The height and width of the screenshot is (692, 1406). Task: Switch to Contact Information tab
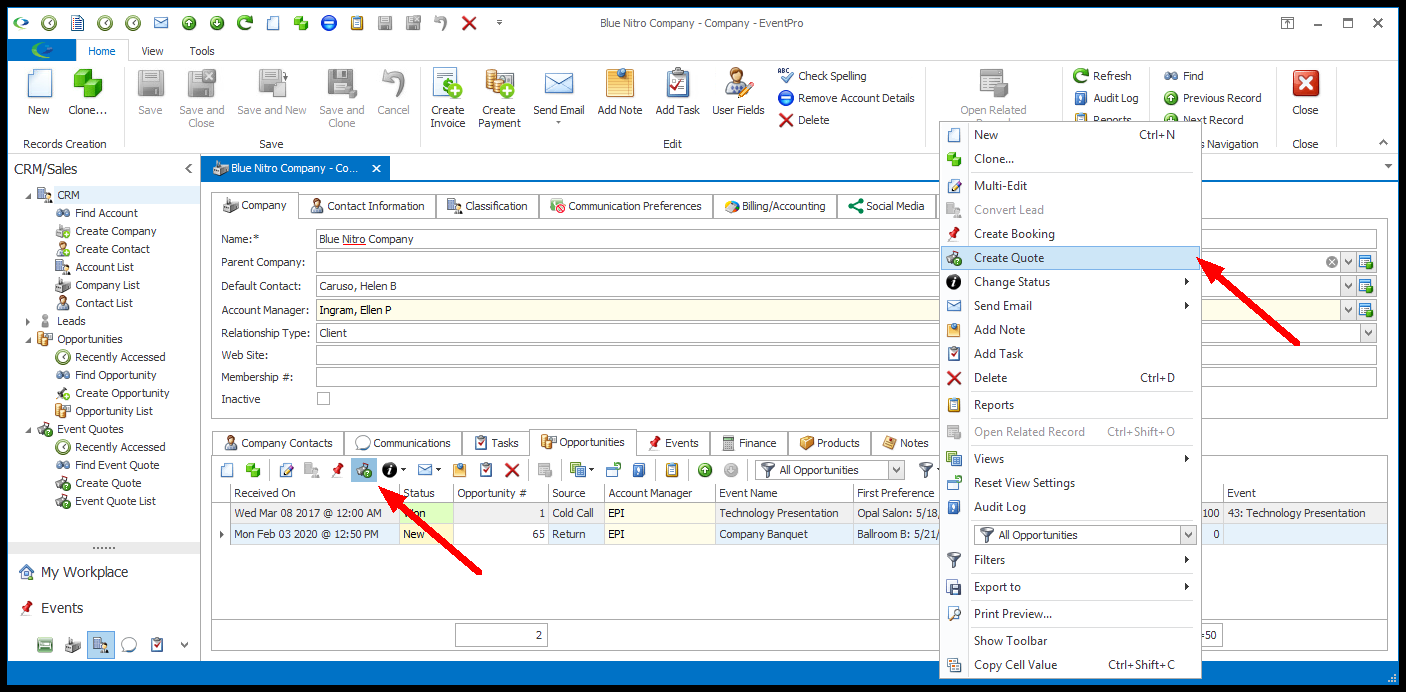point(366,206)
